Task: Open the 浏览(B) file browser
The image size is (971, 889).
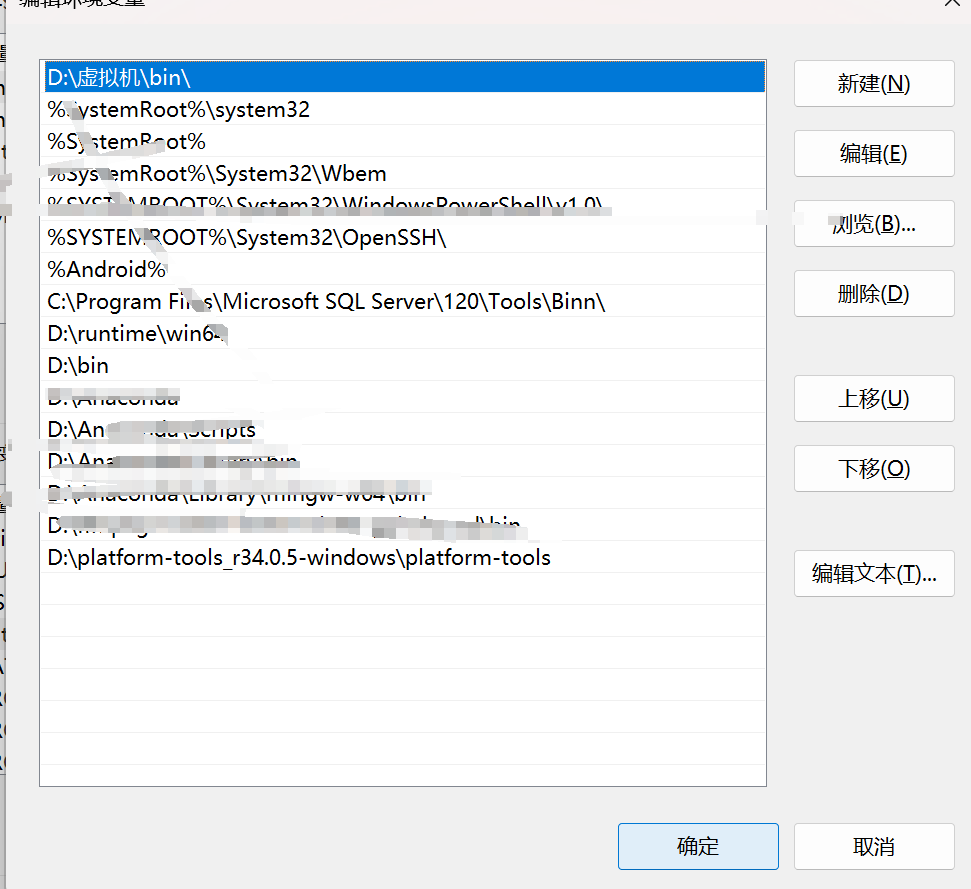Action: pos(873,223)
